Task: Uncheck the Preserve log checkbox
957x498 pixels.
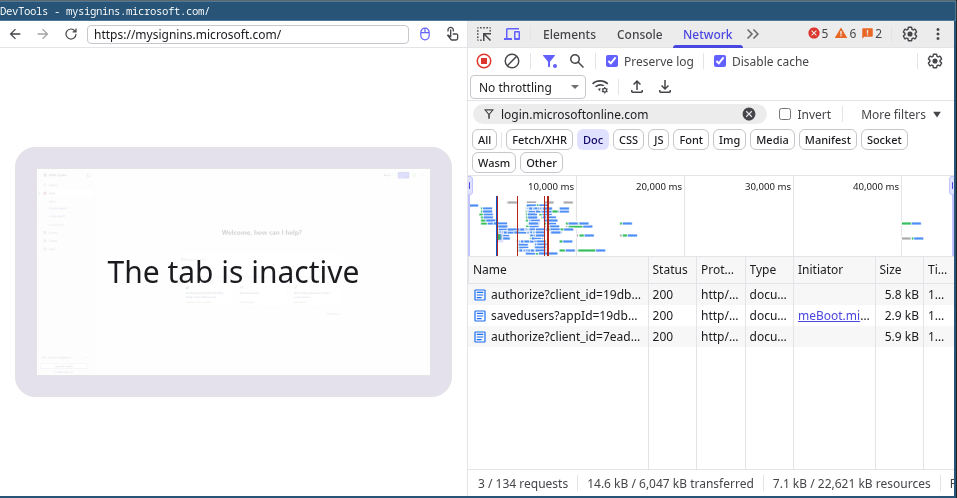Action: 612,61
